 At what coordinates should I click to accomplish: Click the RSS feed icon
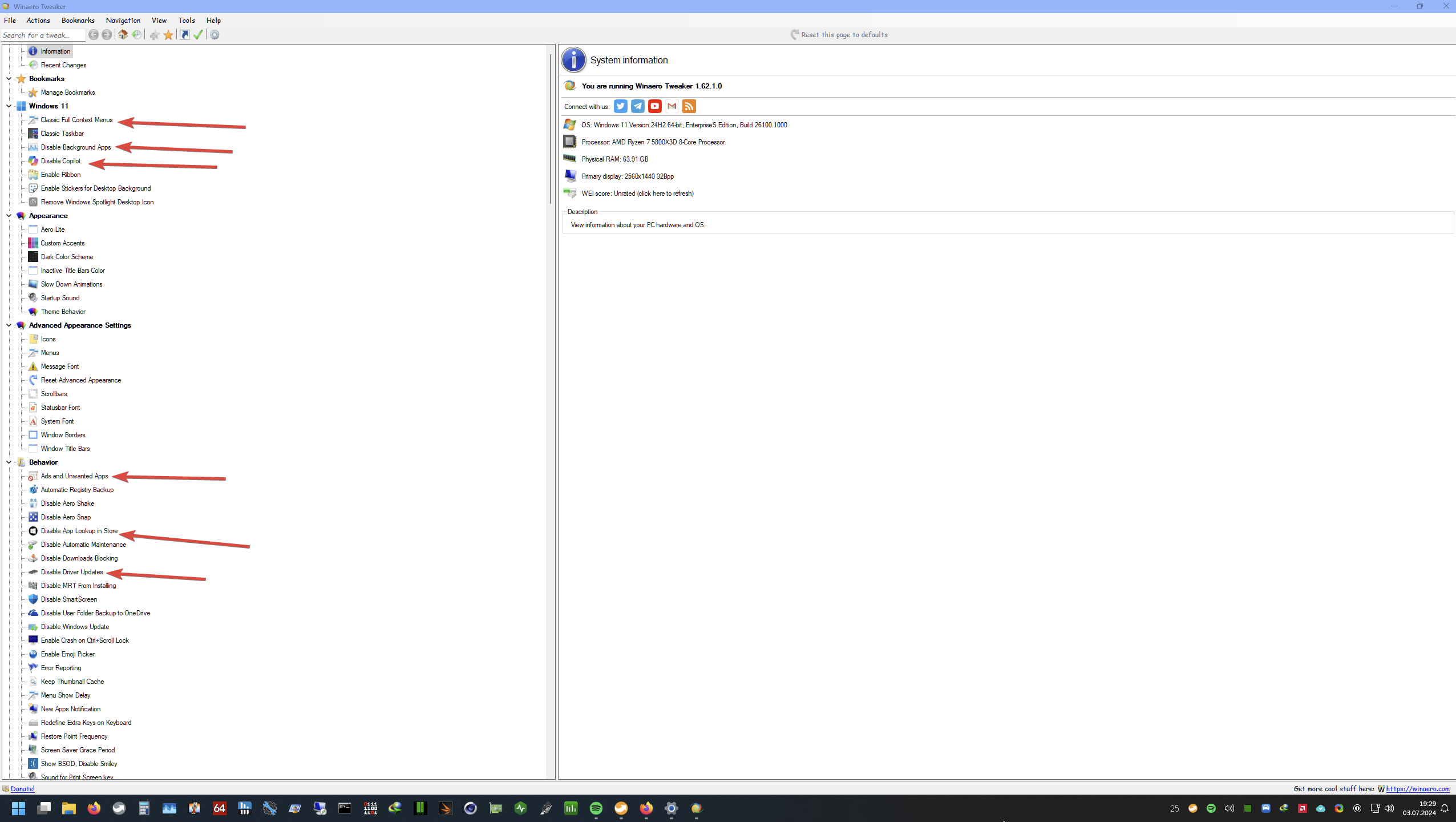pyautogui.click(x=689, y=106)
